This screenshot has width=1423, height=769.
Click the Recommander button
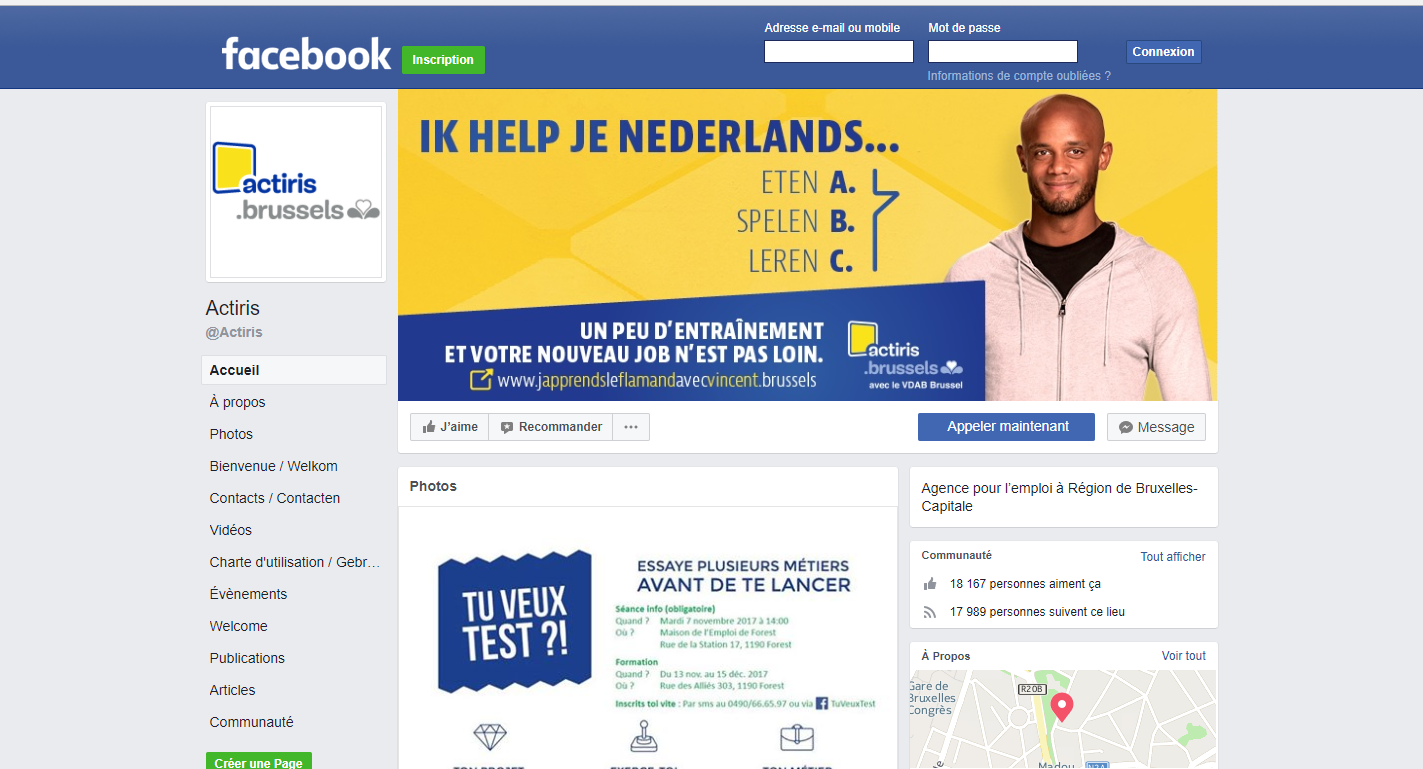coord(551,427)
